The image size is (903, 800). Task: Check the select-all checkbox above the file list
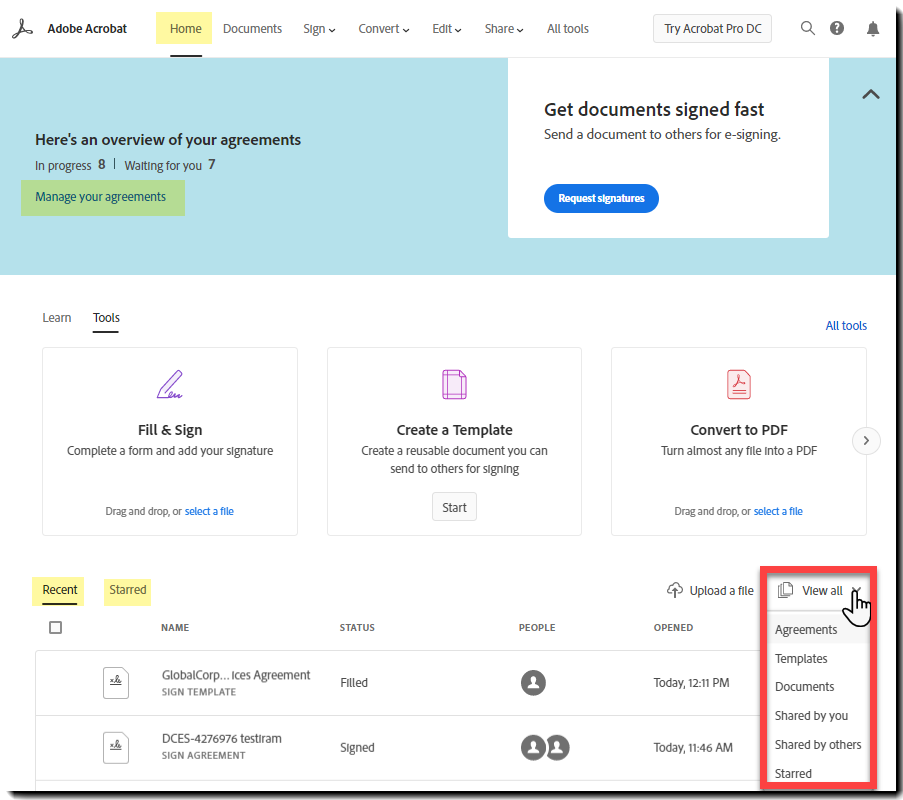pos(56,627)
